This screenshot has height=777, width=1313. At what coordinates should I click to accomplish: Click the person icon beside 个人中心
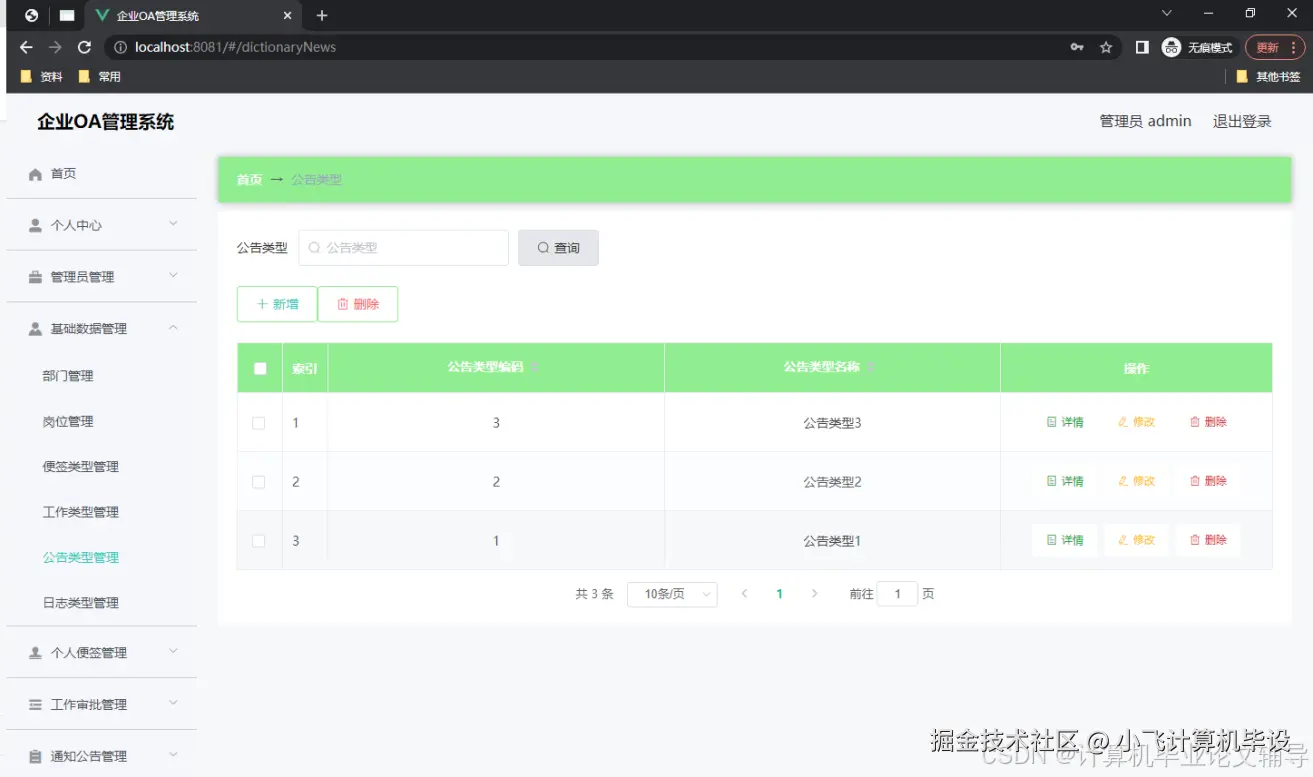coord(35,224)
